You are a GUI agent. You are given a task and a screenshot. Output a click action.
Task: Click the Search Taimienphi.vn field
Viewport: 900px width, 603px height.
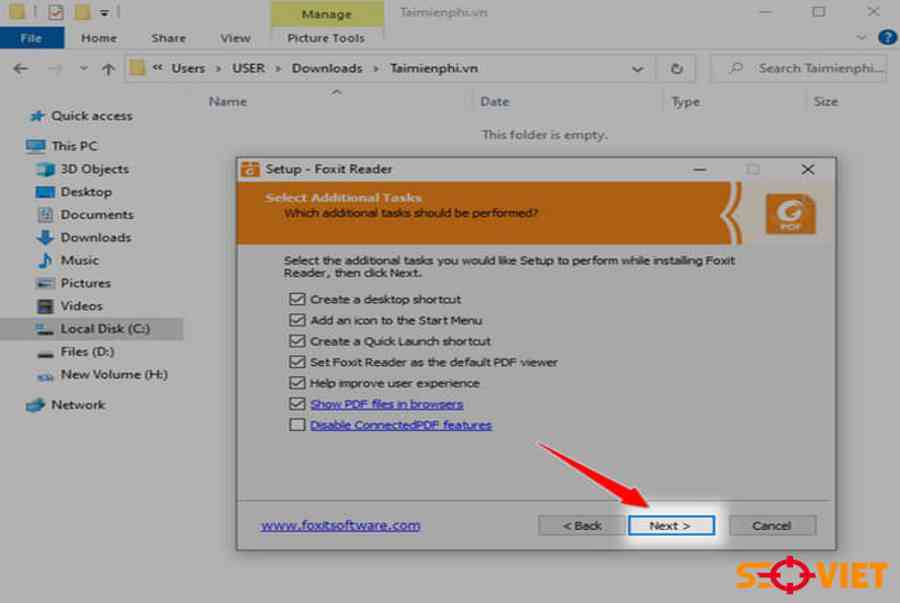[x=799, y=69]
